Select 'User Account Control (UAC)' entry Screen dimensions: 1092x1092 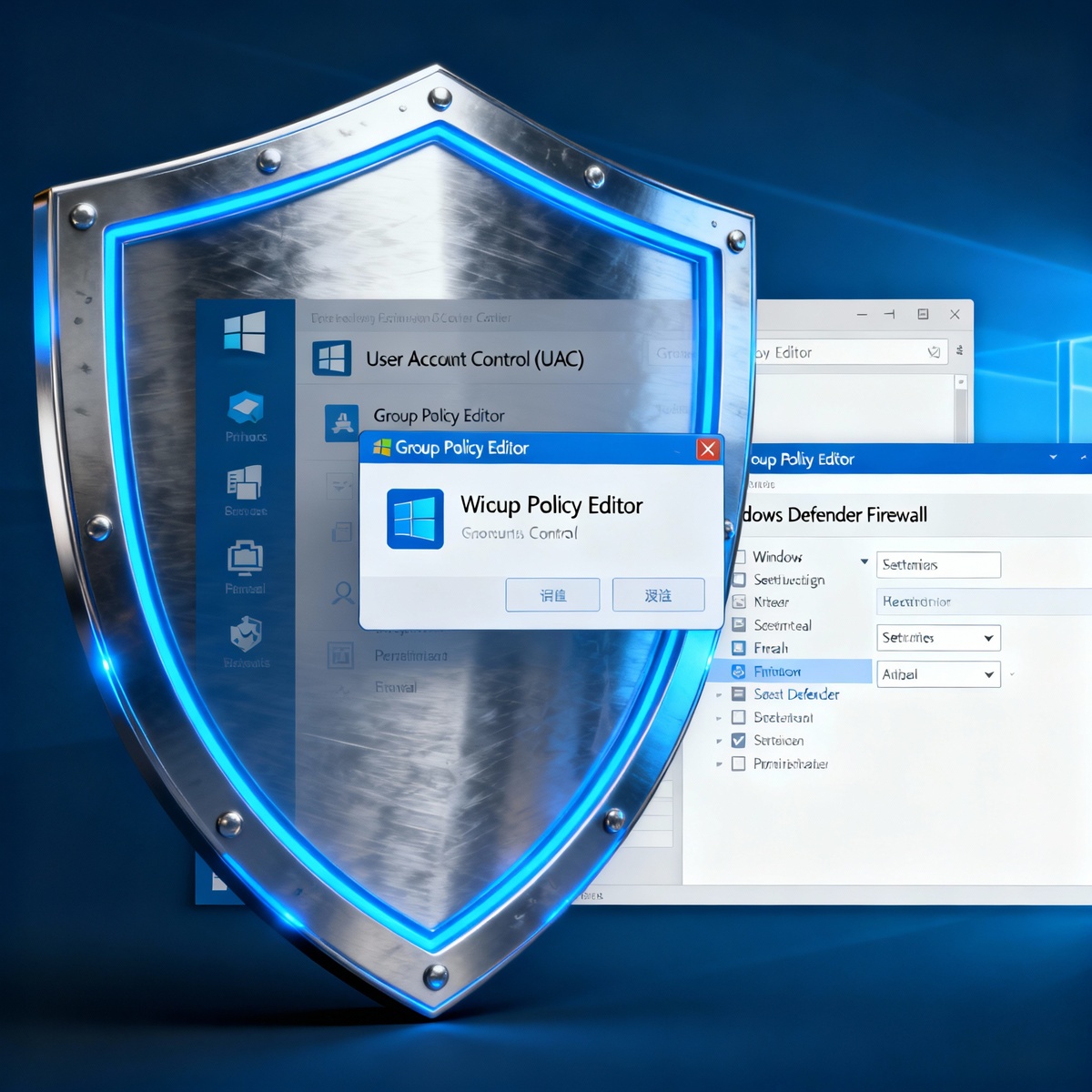click(475, 359)
